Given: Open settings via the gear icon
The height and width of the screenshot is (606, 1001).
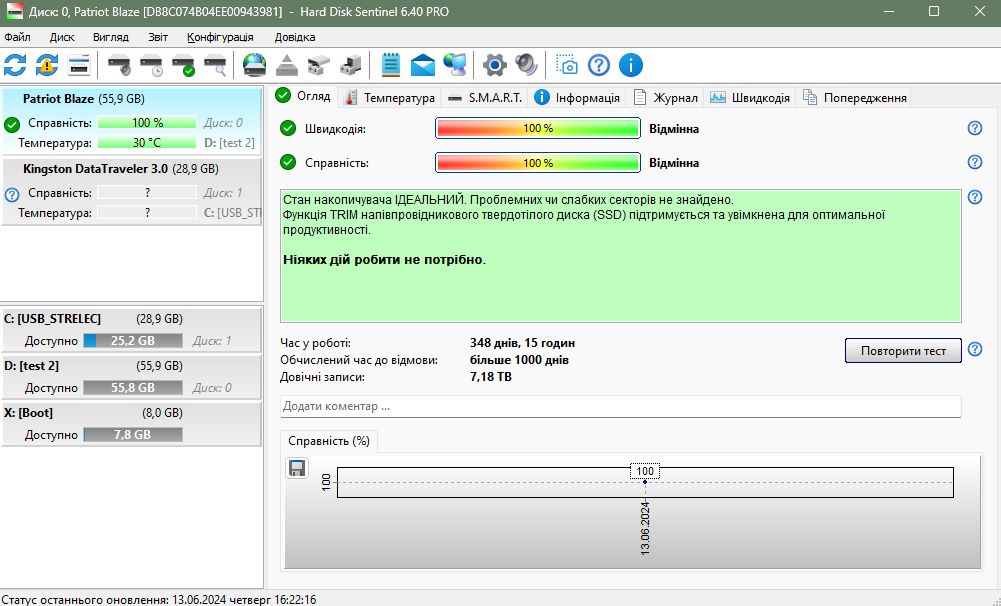Looking at the screenshot, I should pyautogui.click(x=495, y=65).
